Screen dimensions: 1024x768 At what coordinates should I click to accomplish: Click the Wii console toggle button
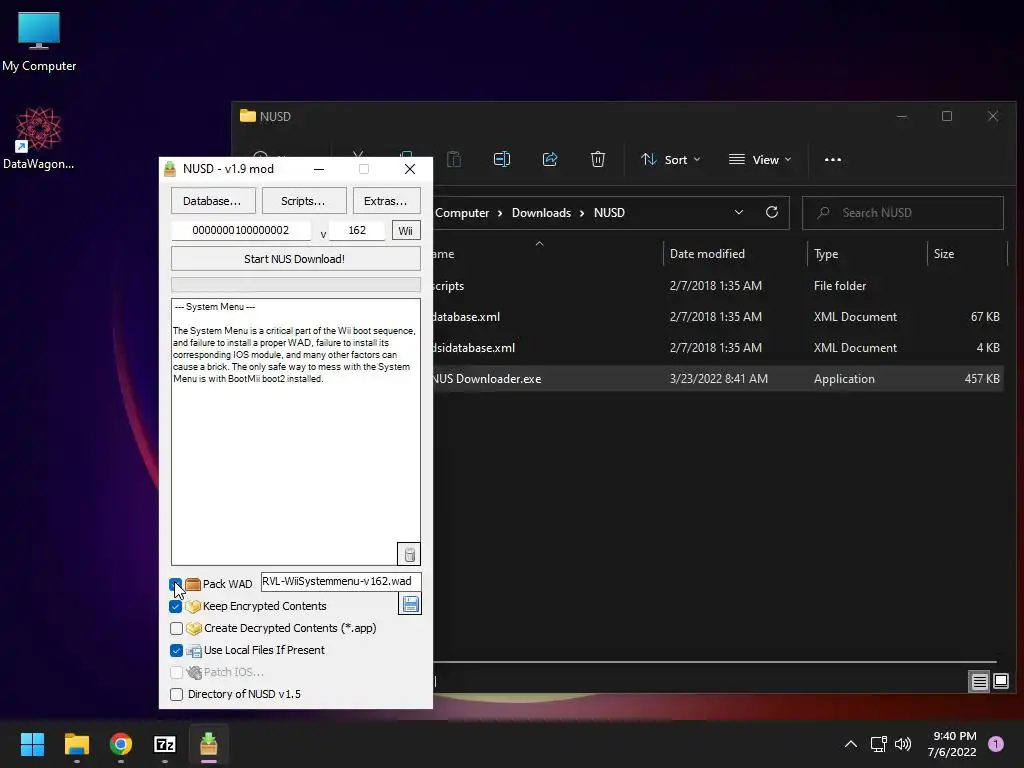(406, 231)
